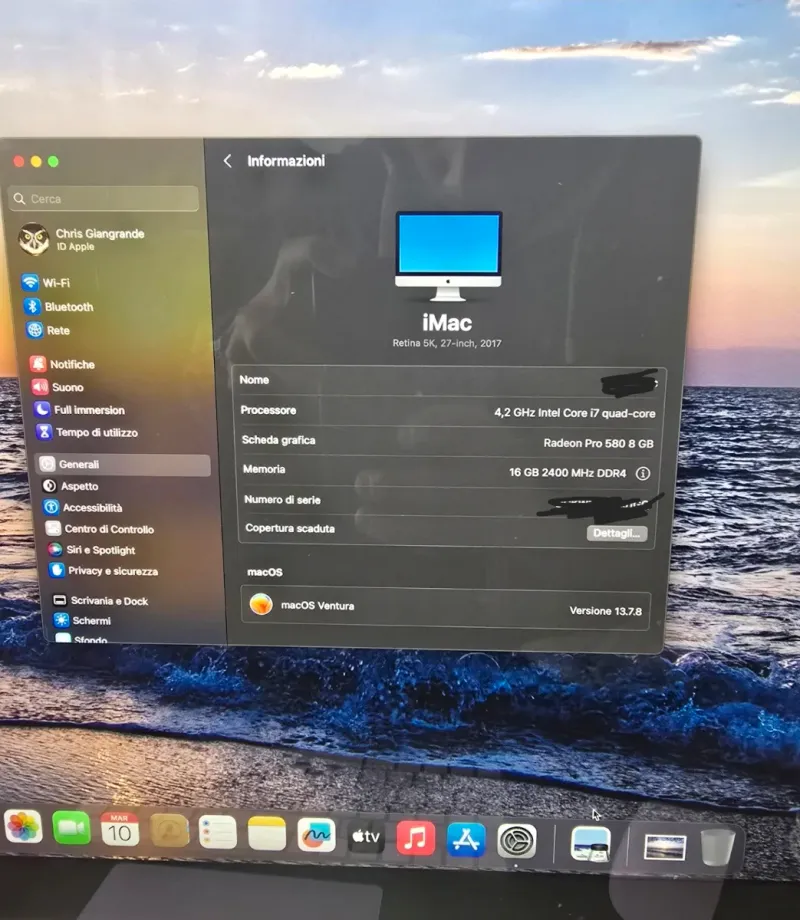Open Accessibilità settings

tap(83, 508)
